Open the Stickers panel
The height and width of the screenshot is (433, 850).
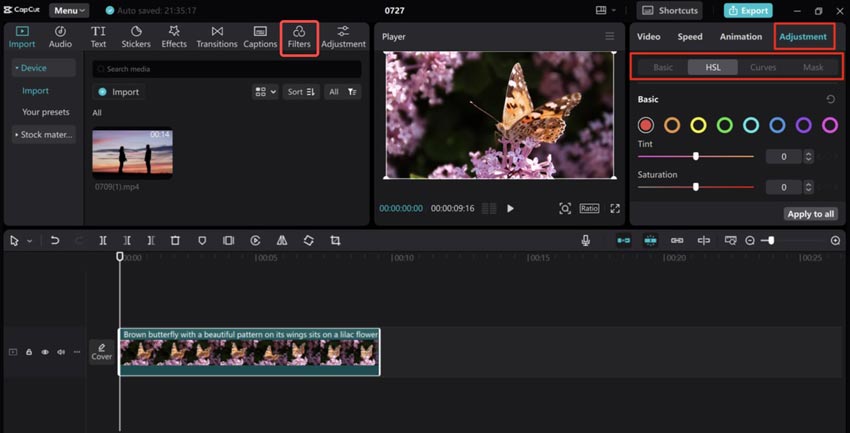[136, 37]
